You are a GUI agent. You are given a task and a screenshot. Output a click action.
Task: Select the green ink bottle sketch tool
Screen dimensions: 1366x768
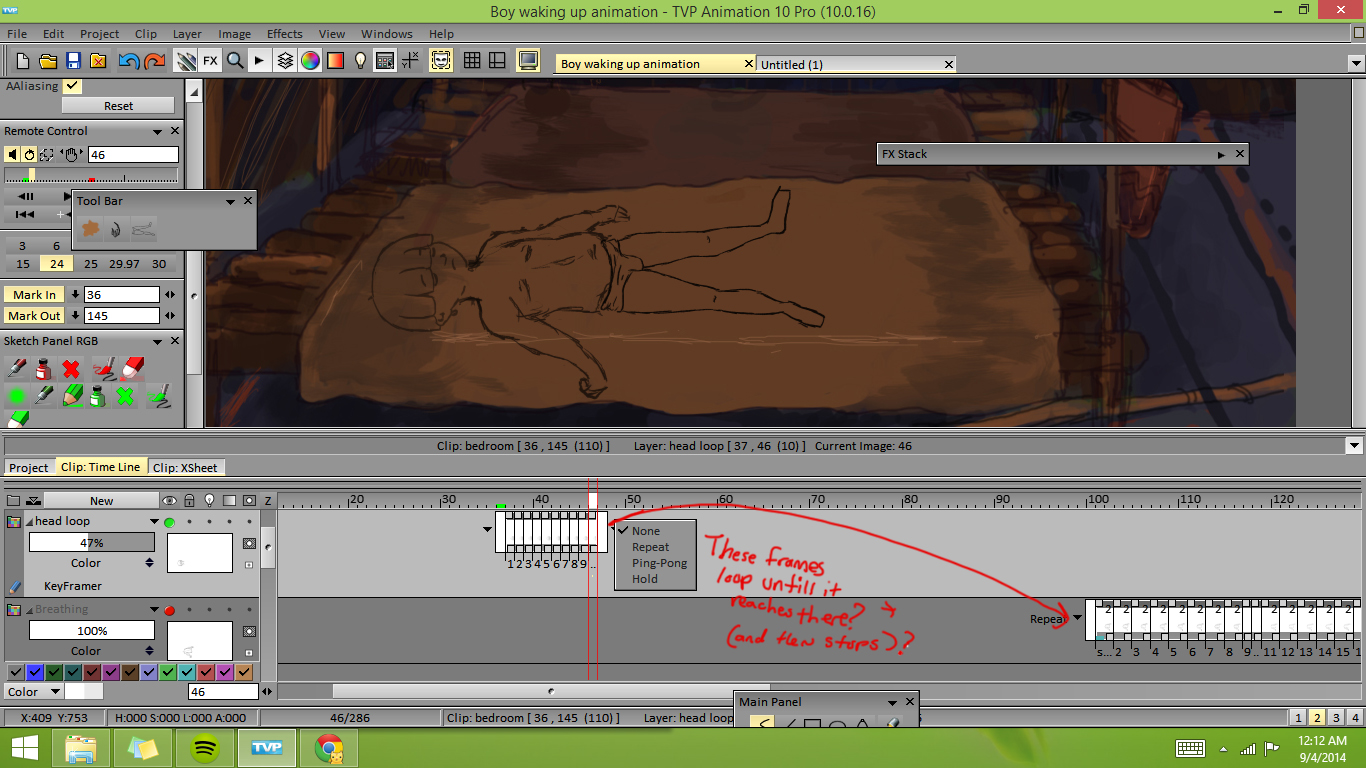pos(97,396)
